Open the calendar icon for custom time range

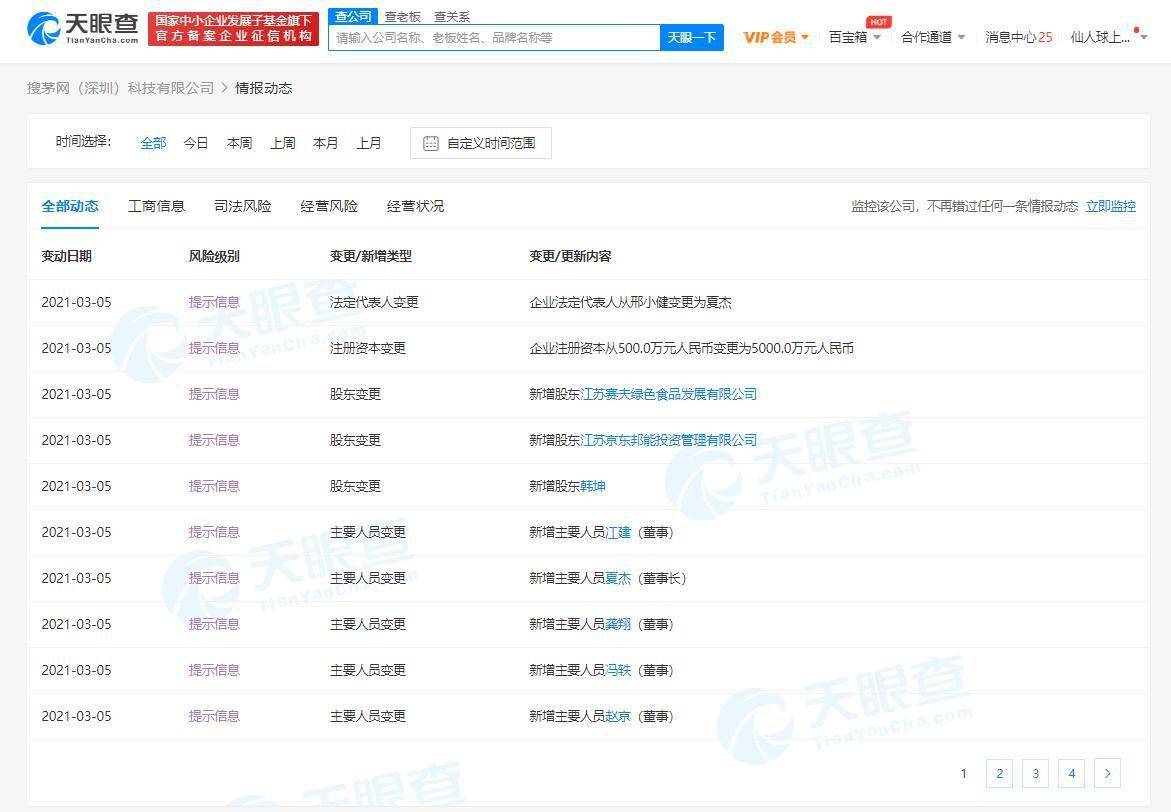point(431,143)
